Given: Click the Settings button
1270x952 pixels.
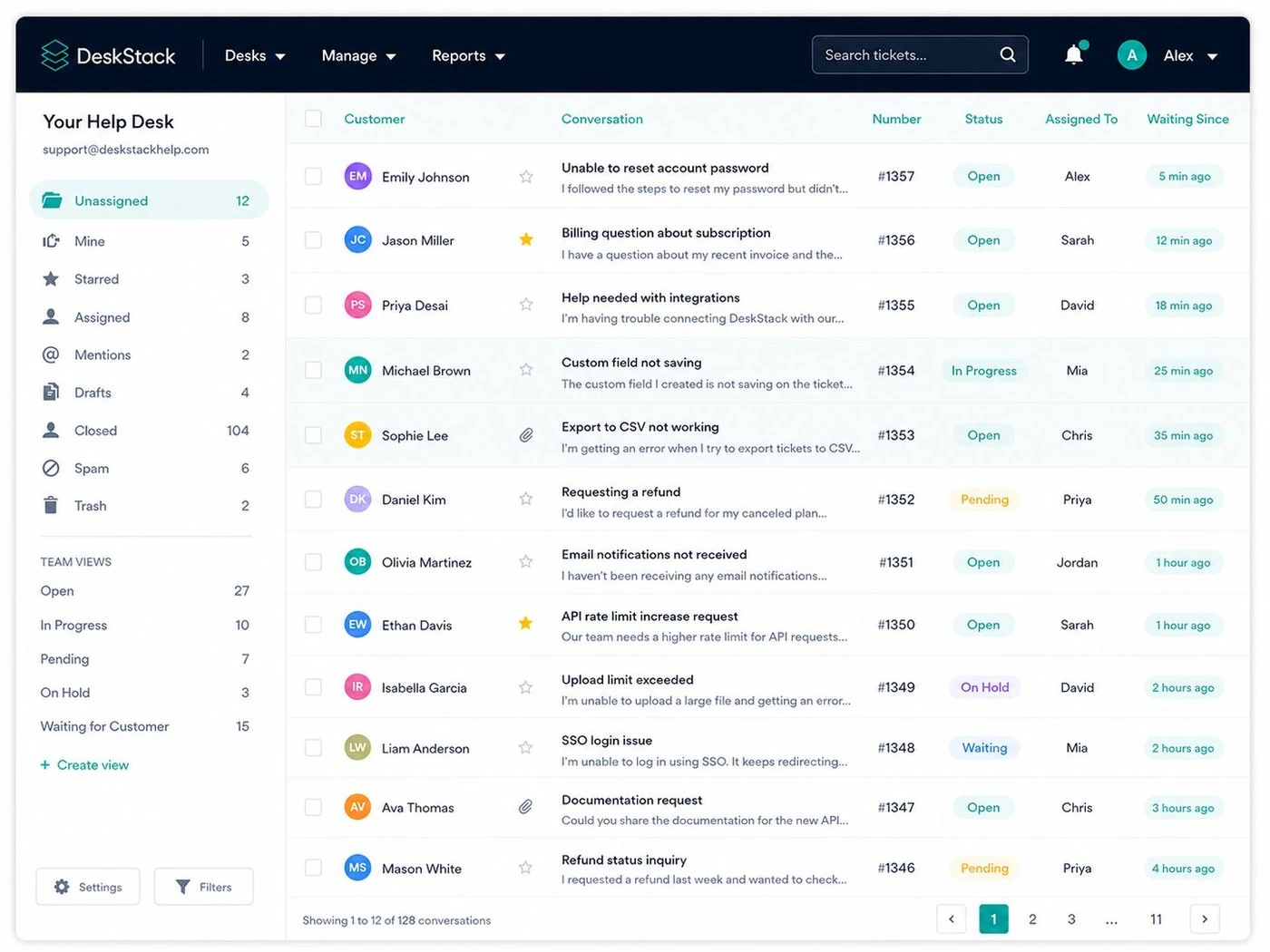Looking at the screenshot, I should [88, 887].
